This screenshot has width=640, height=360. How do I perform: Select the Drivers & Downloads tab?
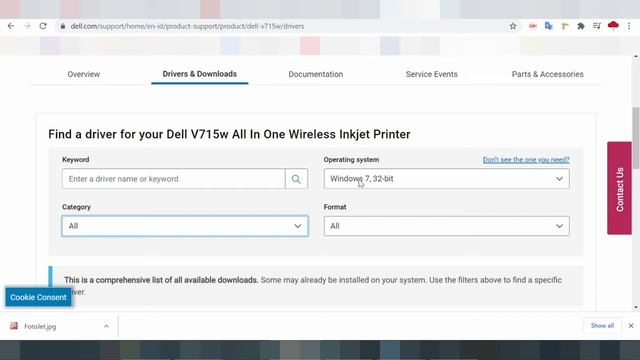pyautogui.click(x=200, y=74)
